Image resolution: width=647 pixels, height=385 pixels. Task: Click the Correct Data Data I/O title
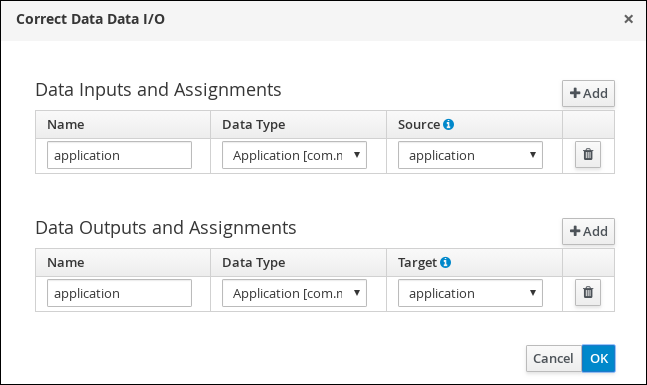point(90,19)
